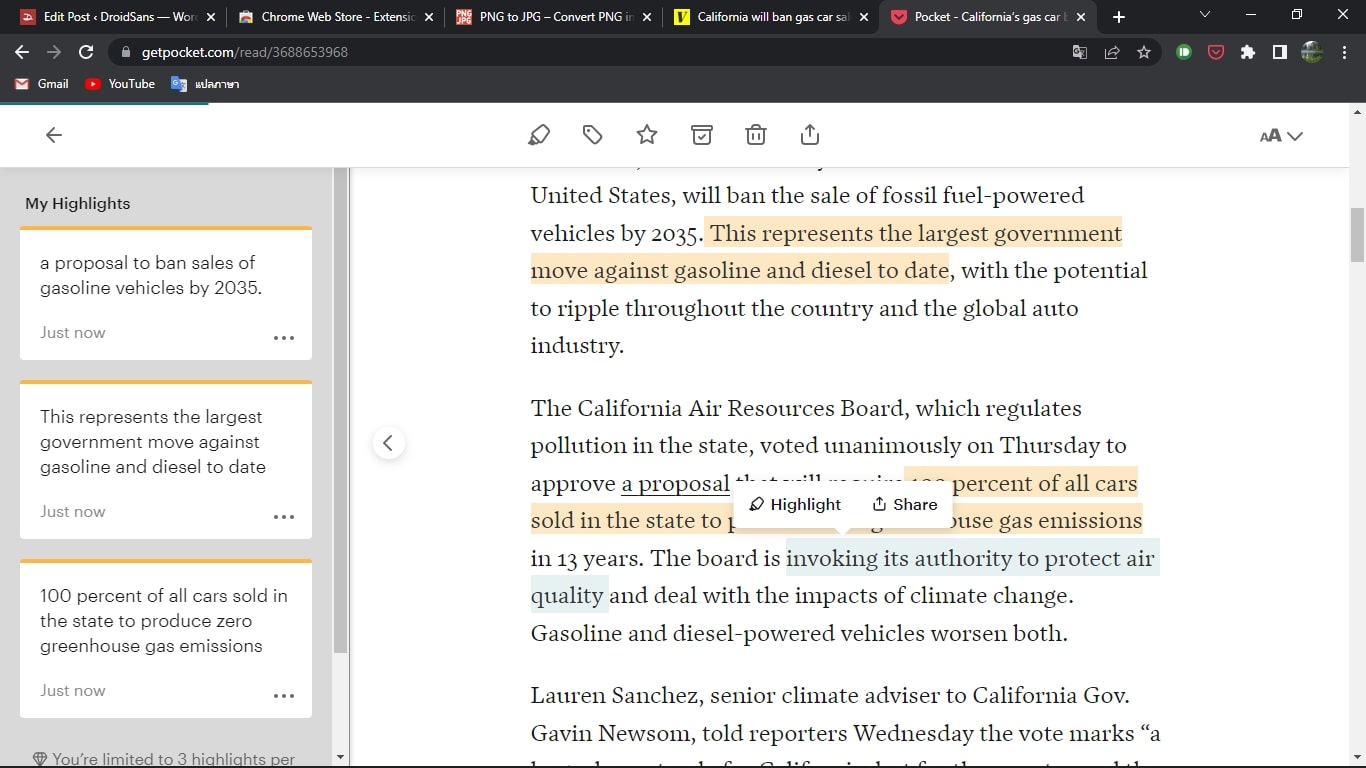Click the Chrome side panel toggle
The height and width of the screenshot is (768, 1366).
[1279, 52]
